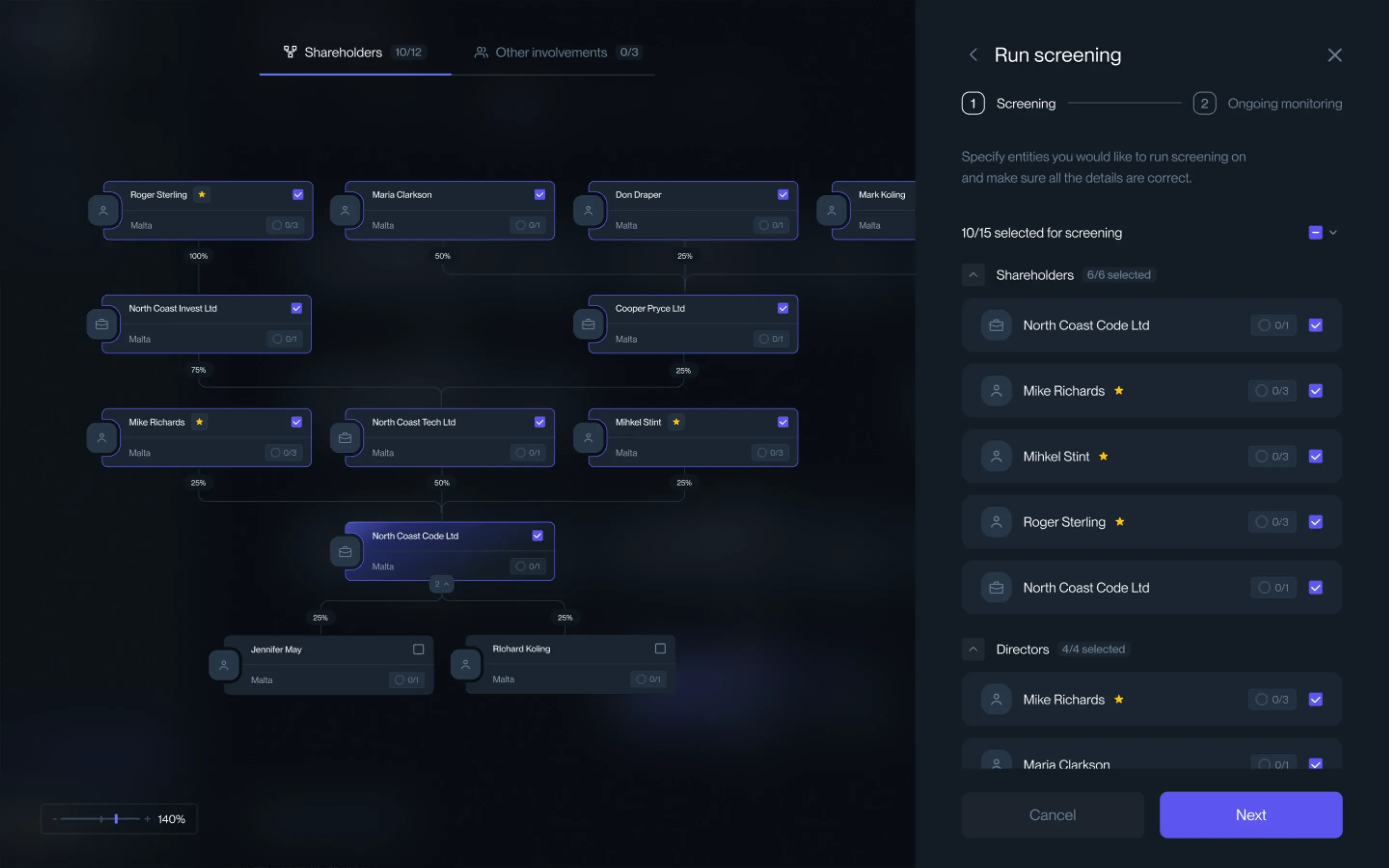Click Jennifer May's person avatar icon
This screenshot has height=868, width=1389.
pos(224,665)
